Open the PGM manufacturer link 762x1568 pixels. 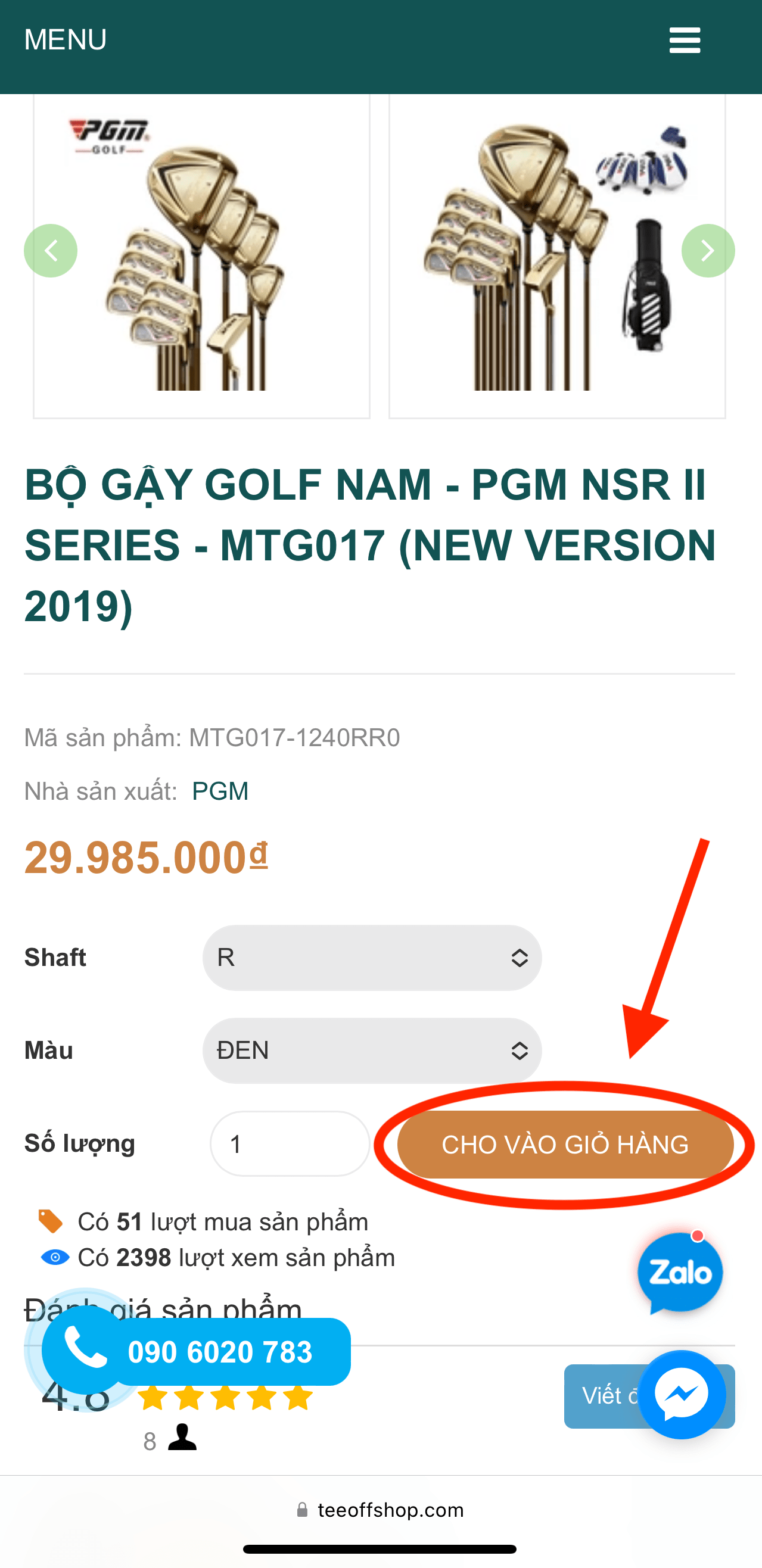click(x=220, y=791)
